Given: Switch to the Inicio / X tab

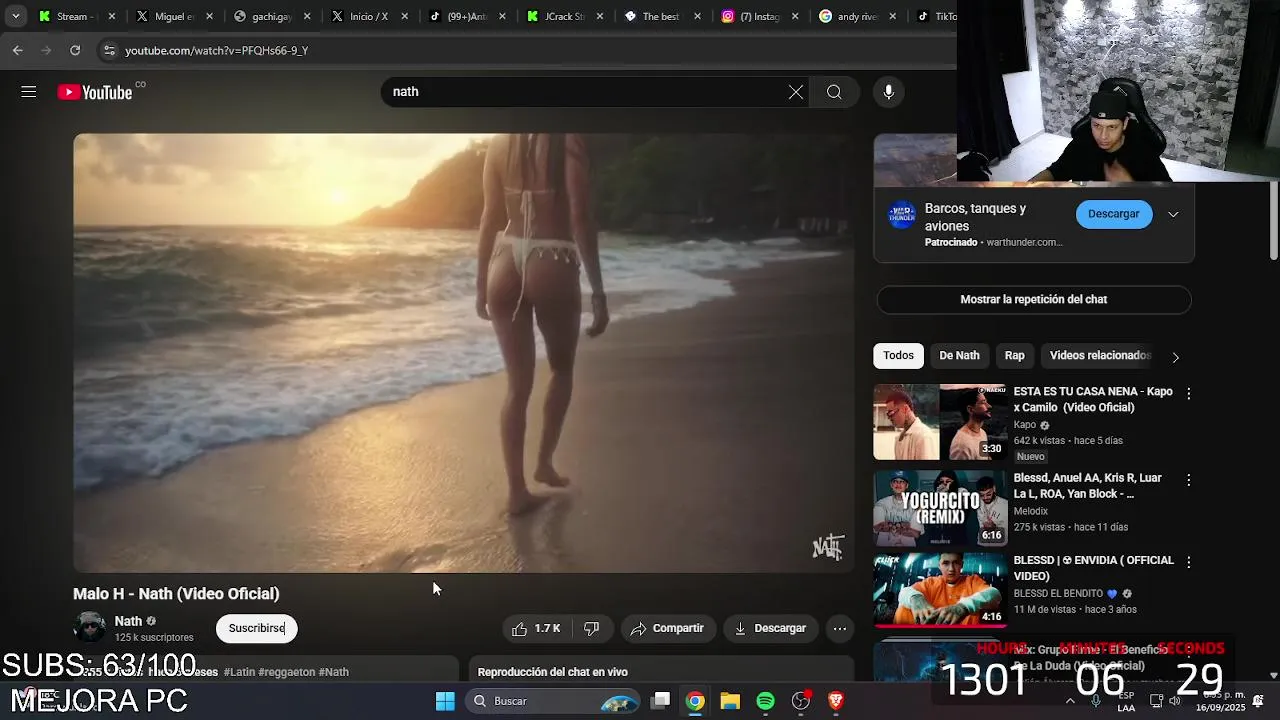Looking at the screenshot, I should click(367, 16).
